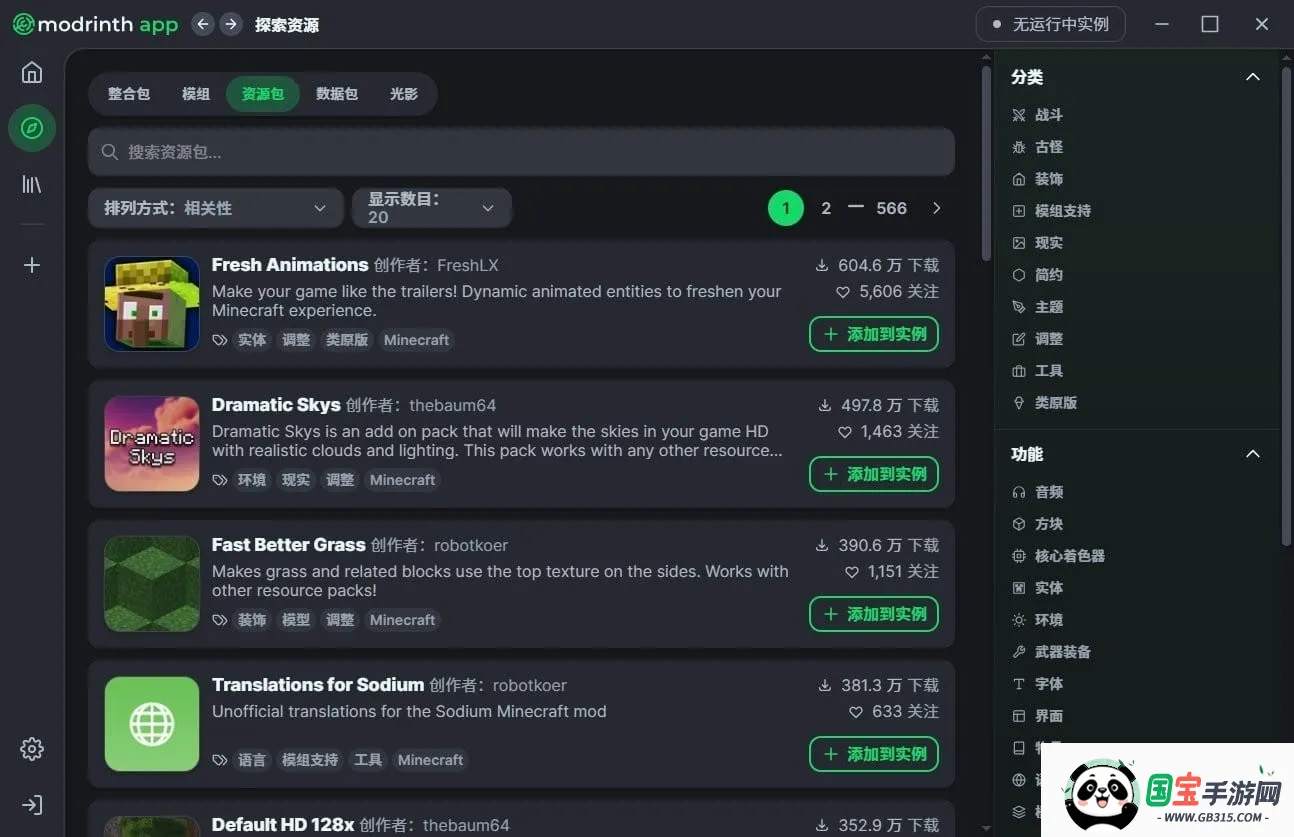Open the Settings gear icon
The height and width of the screenshot is (837, 1294).
tap(32, 749)
